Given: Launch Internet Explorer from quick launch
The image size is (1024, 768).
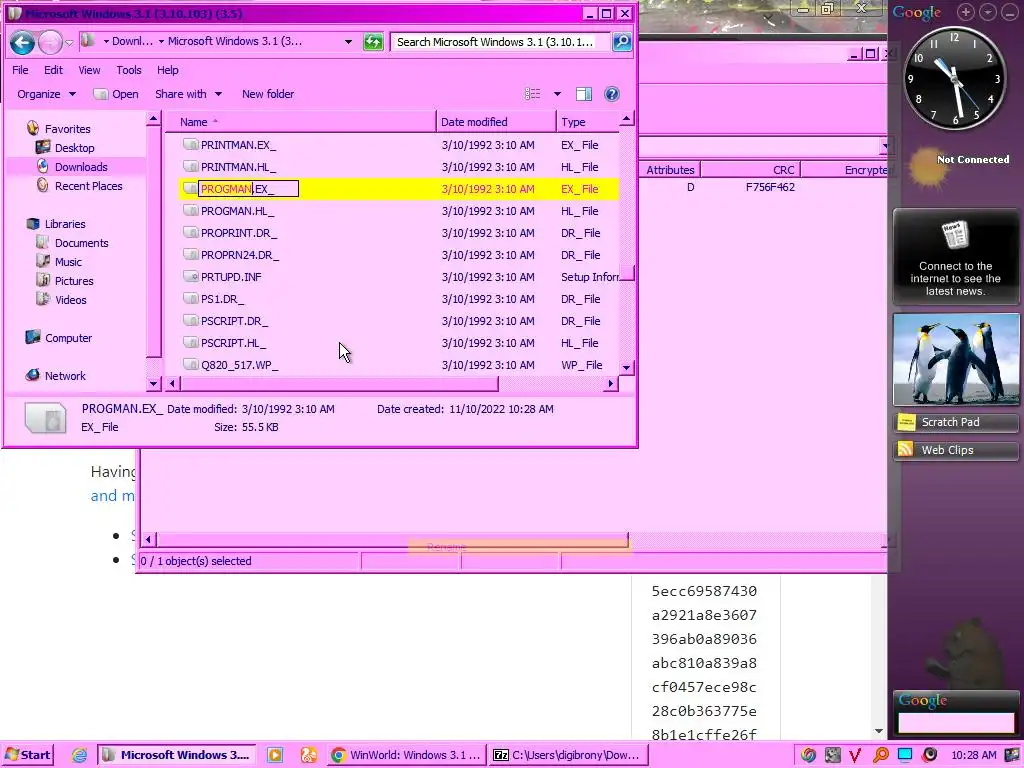Looking at the screenshot, I should coord(79,756).
